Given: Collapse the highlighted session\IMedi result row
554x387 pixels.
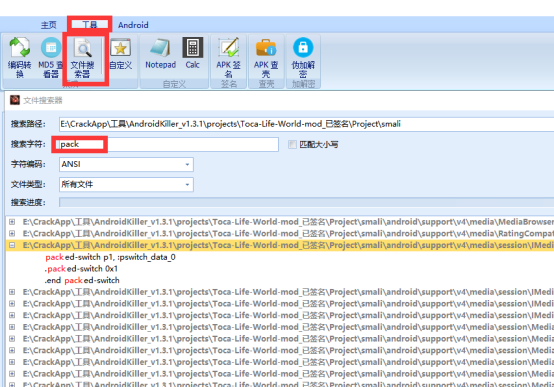Looking at the screenshot, I should point(12,245).
